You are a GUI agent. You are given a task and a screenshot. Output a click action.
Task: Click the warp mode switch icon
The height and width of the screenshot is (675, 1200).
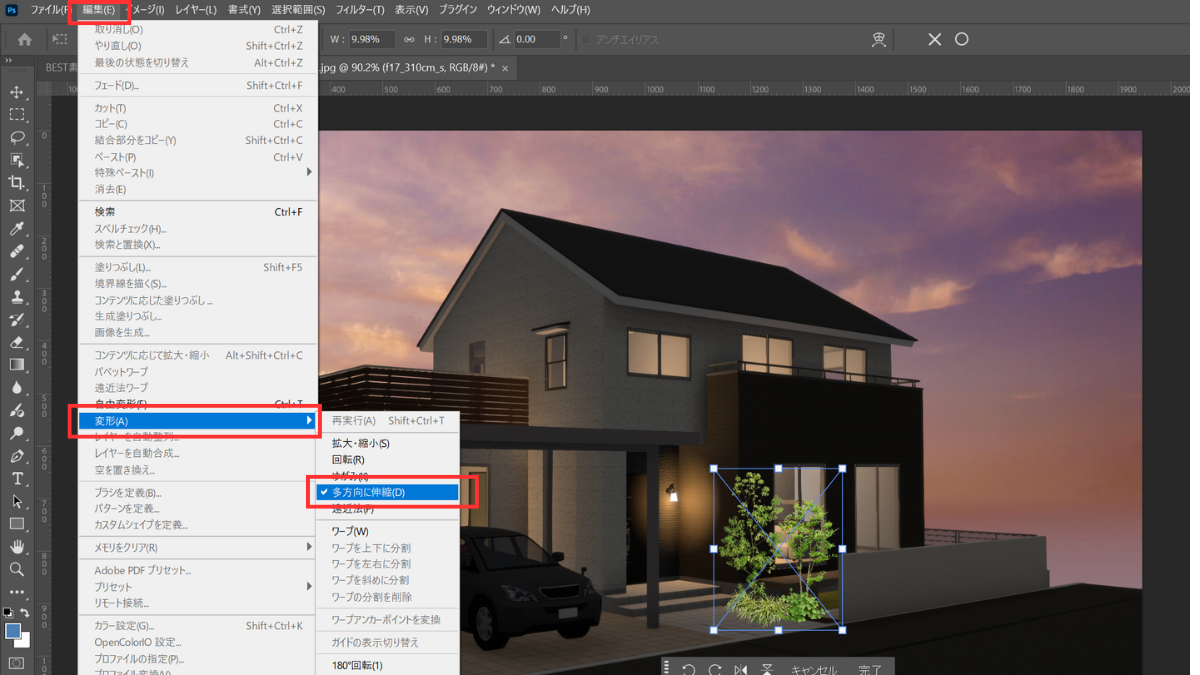(878, 40)
